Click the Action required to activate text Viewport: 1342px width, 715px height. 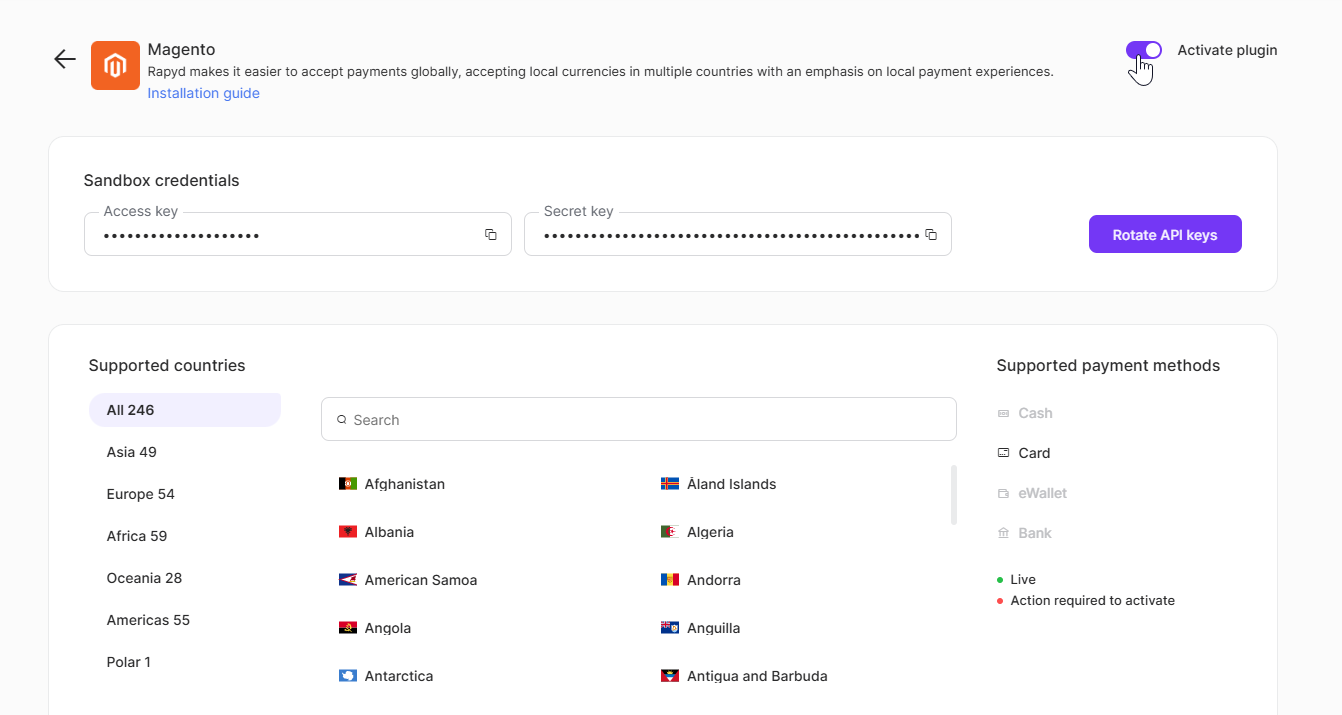click(x=1093, y=601)
